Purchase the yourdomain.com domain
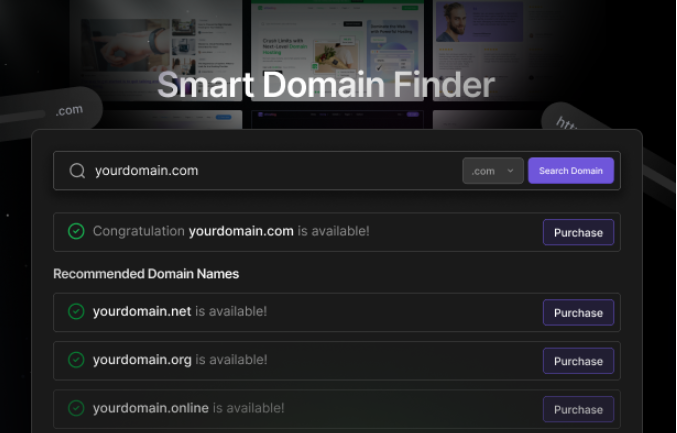 [x=578, y=233]
